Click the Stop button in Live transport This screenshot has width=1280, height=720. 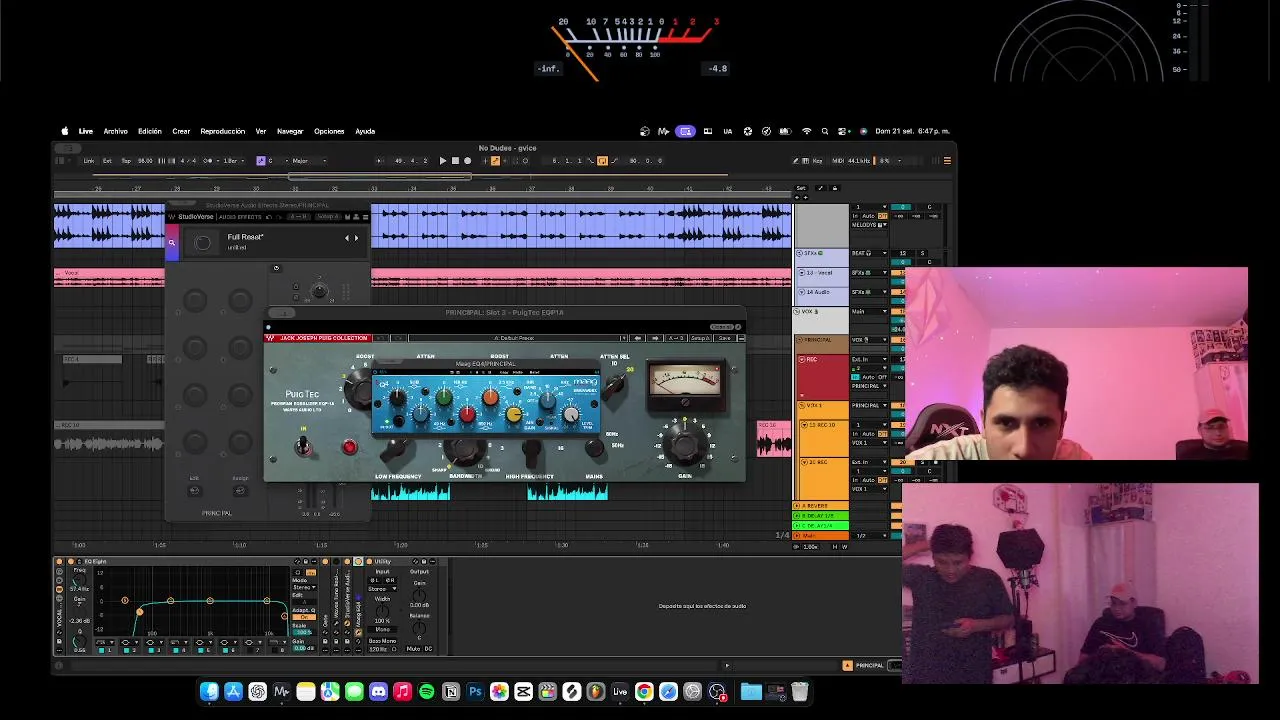[x=455, y=160]
